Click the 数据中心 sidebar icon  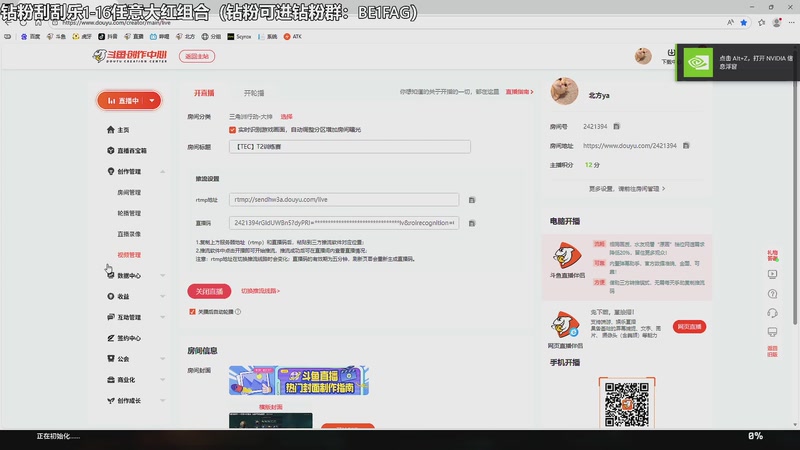111,276
